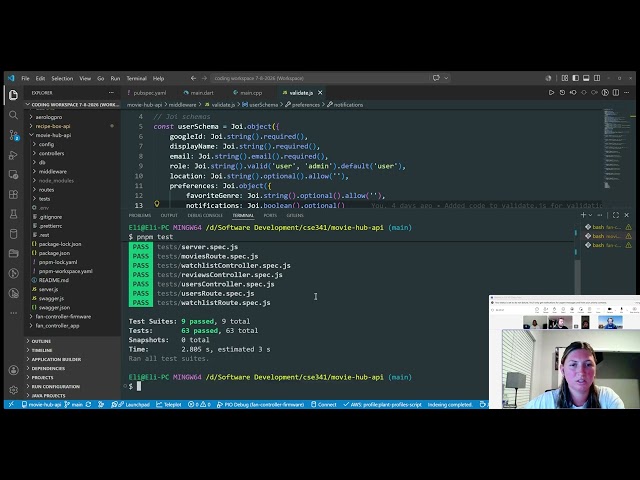This screenshot has width=640, height=480.
Task: Open the Selection menu
Action: (x=62, y=78)
